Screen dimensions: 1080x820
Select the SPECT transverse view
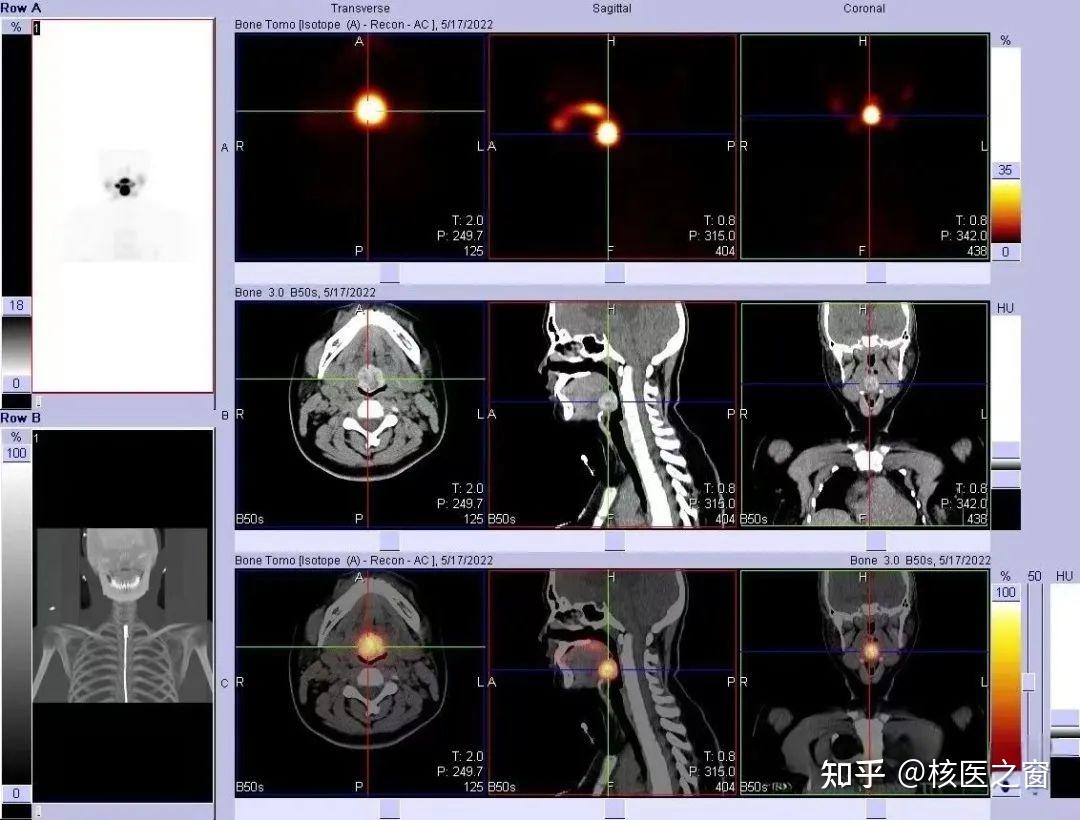360,147
